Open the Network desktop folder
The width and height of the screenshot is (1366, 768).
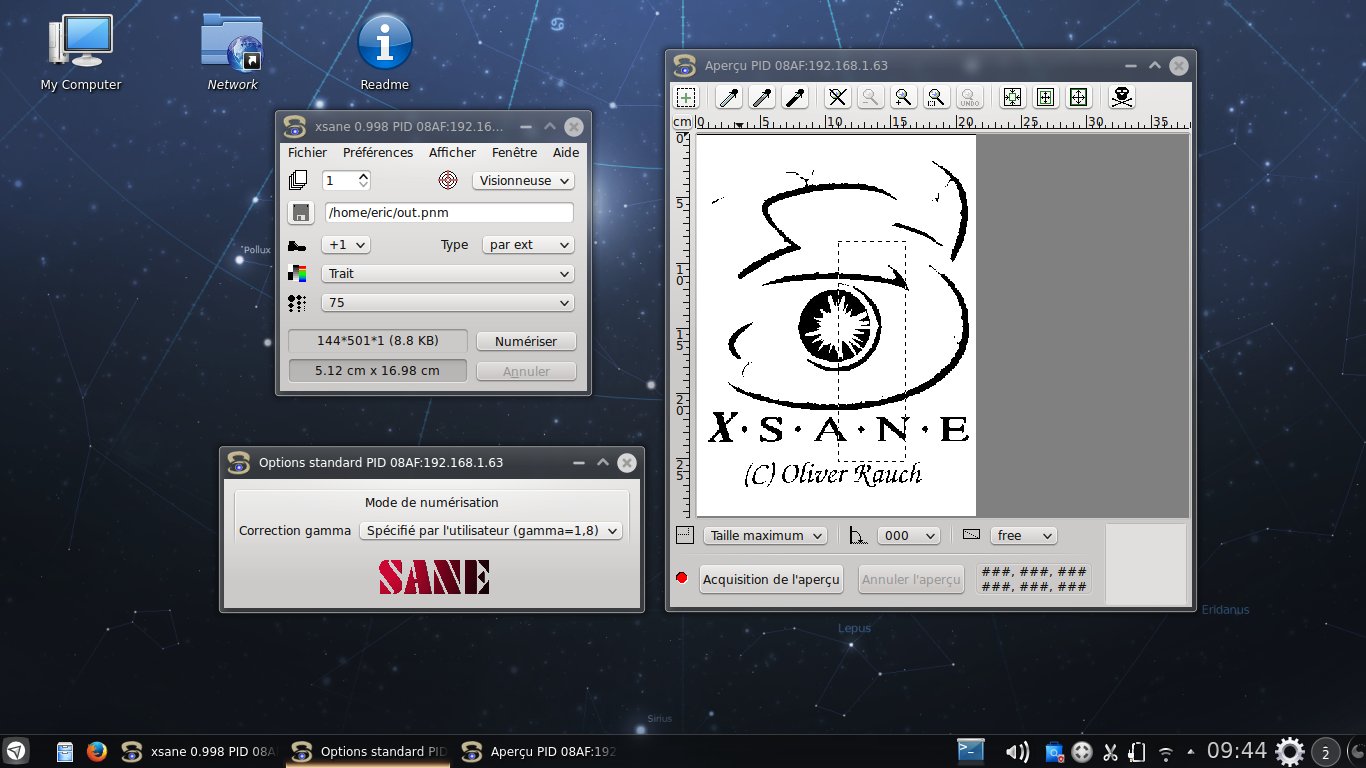232,52
